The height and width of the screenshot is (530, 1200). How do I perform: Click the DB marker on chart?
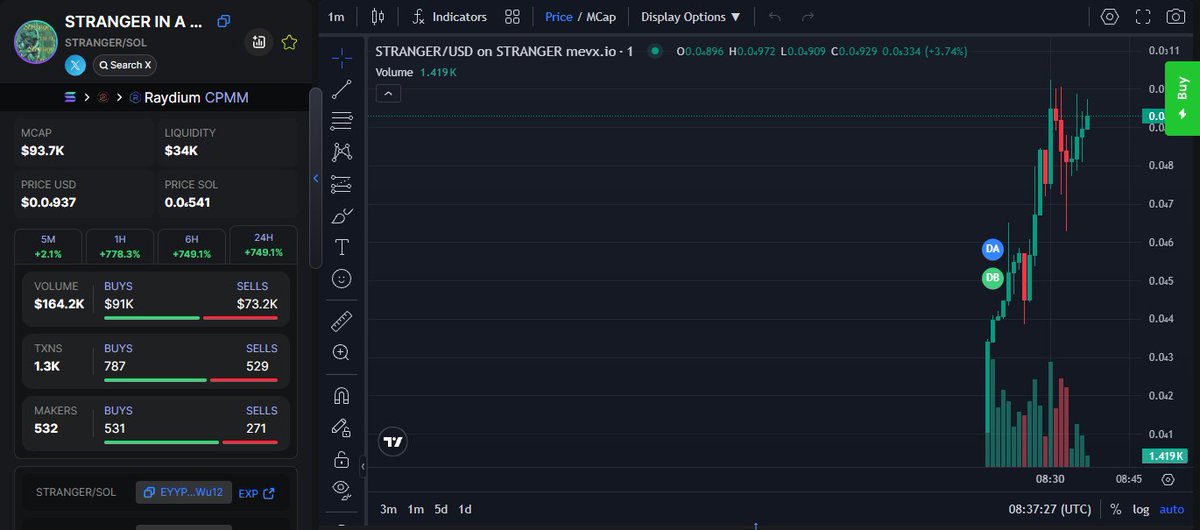pyautogui.click(x=992, y=278)
